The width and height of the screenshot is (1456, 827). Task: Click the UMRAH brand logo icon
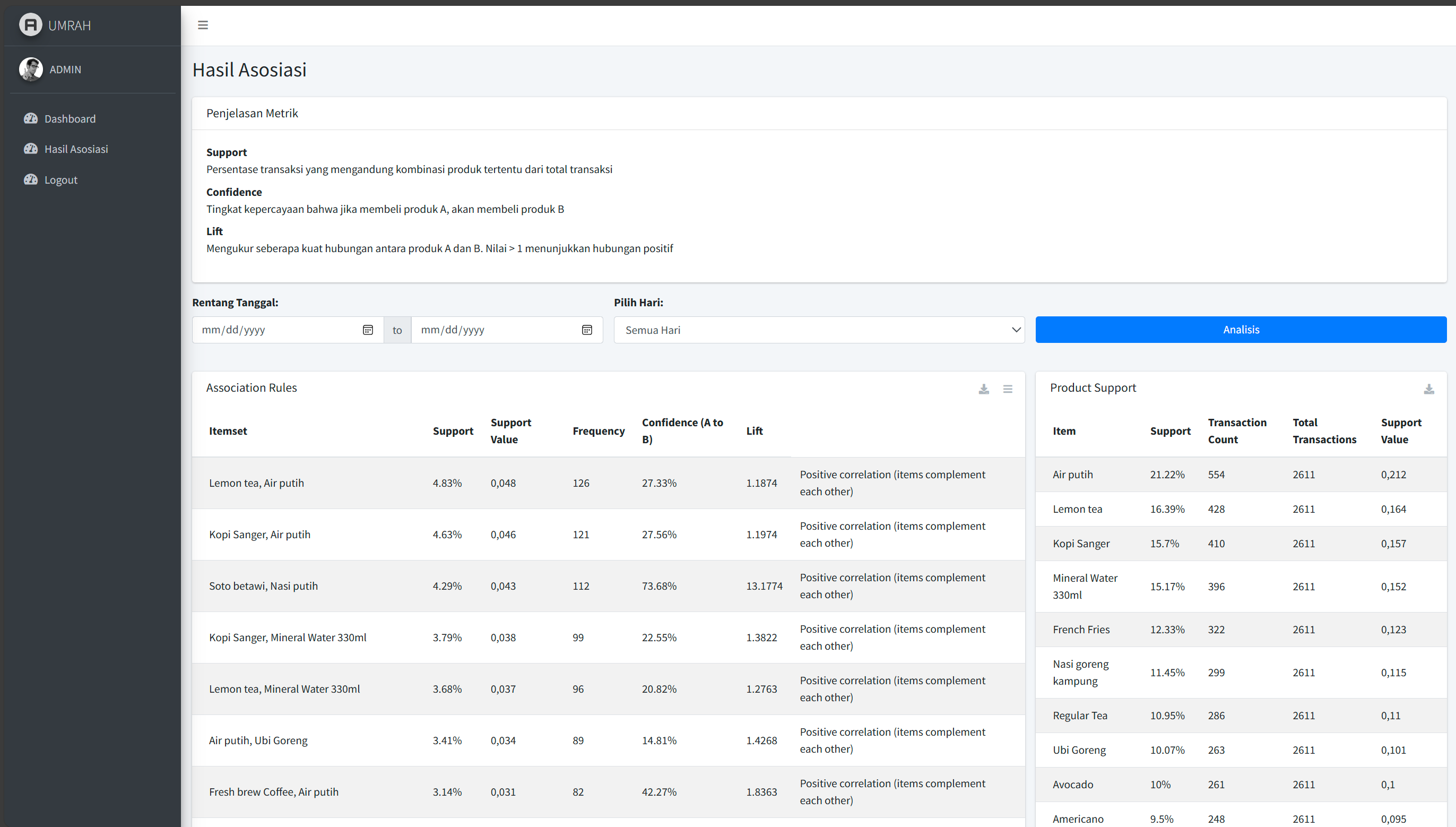click(x=31, y=25)
